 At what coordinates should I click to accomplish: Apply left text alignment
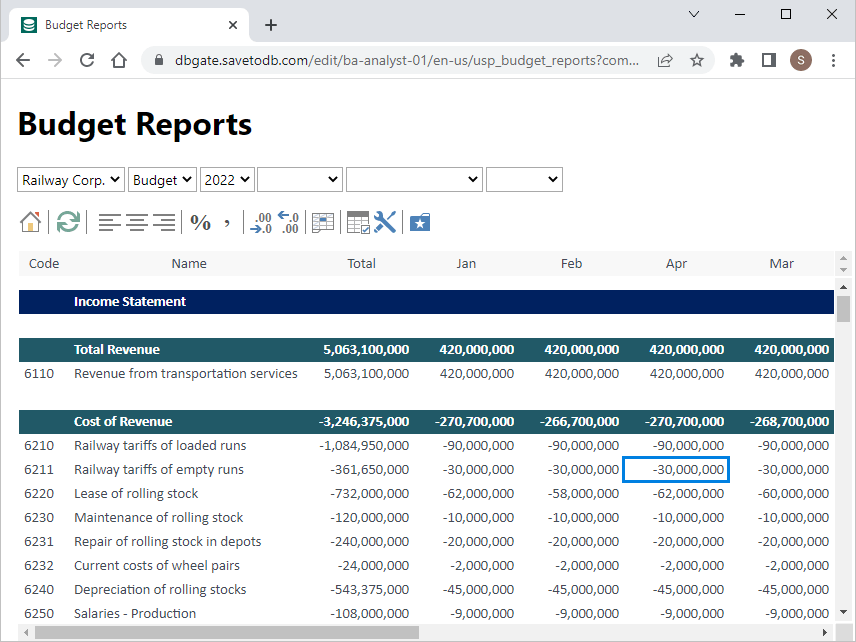pyautogui.click(x=109, y=222)
